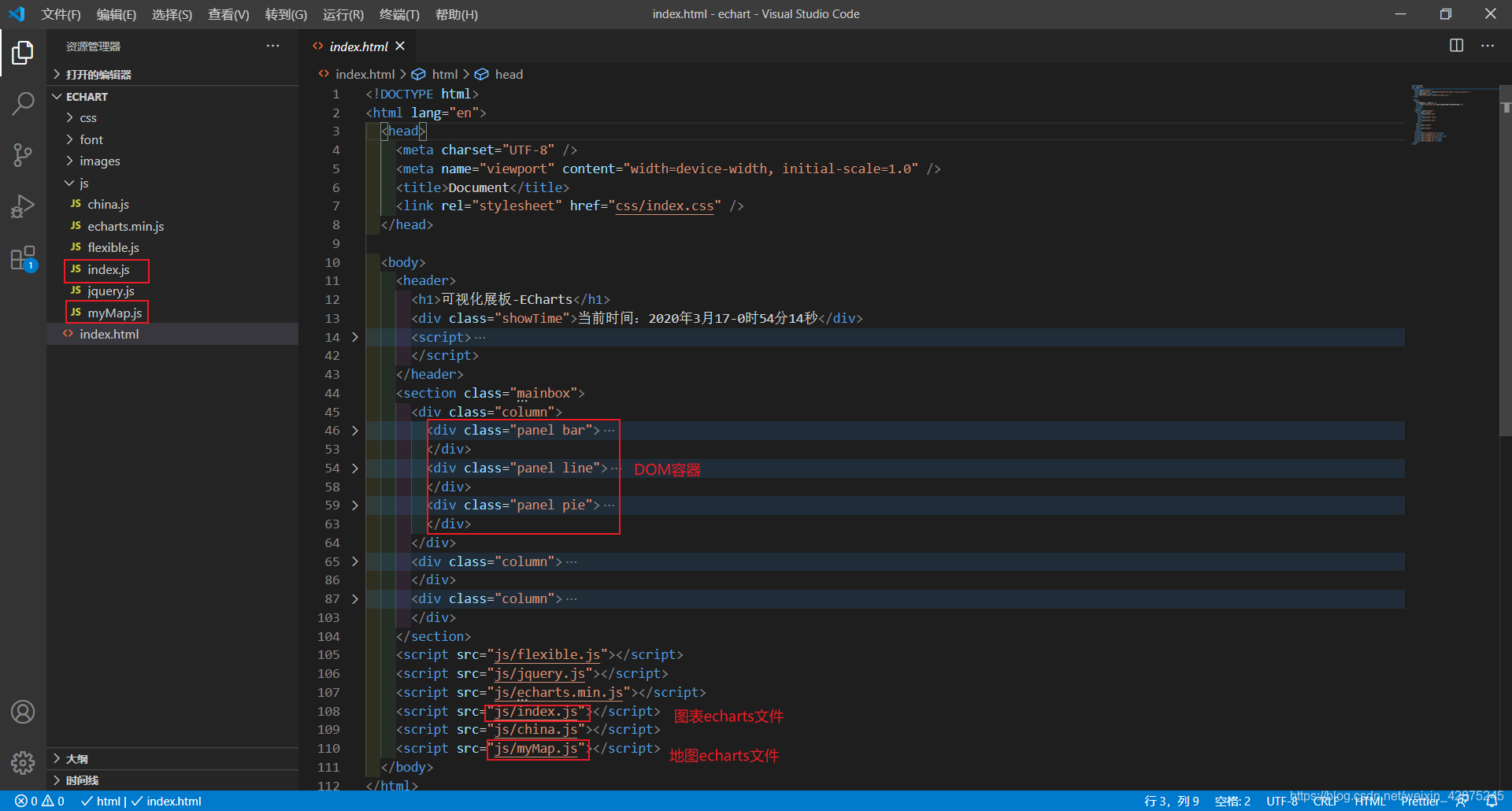Click the Prettier status bar item

pyautogui.click(x=1420, y=801)
